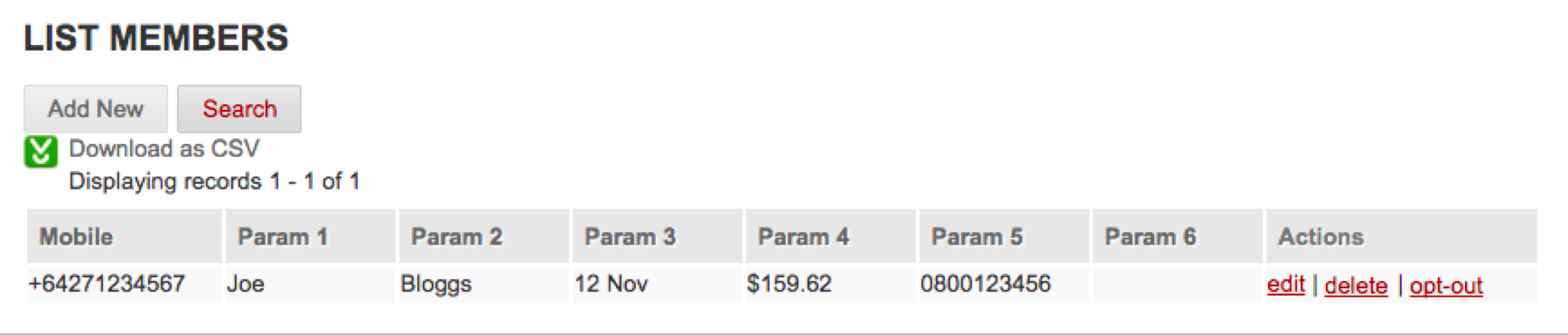
Task: Open the Search button
Action: 239,108
